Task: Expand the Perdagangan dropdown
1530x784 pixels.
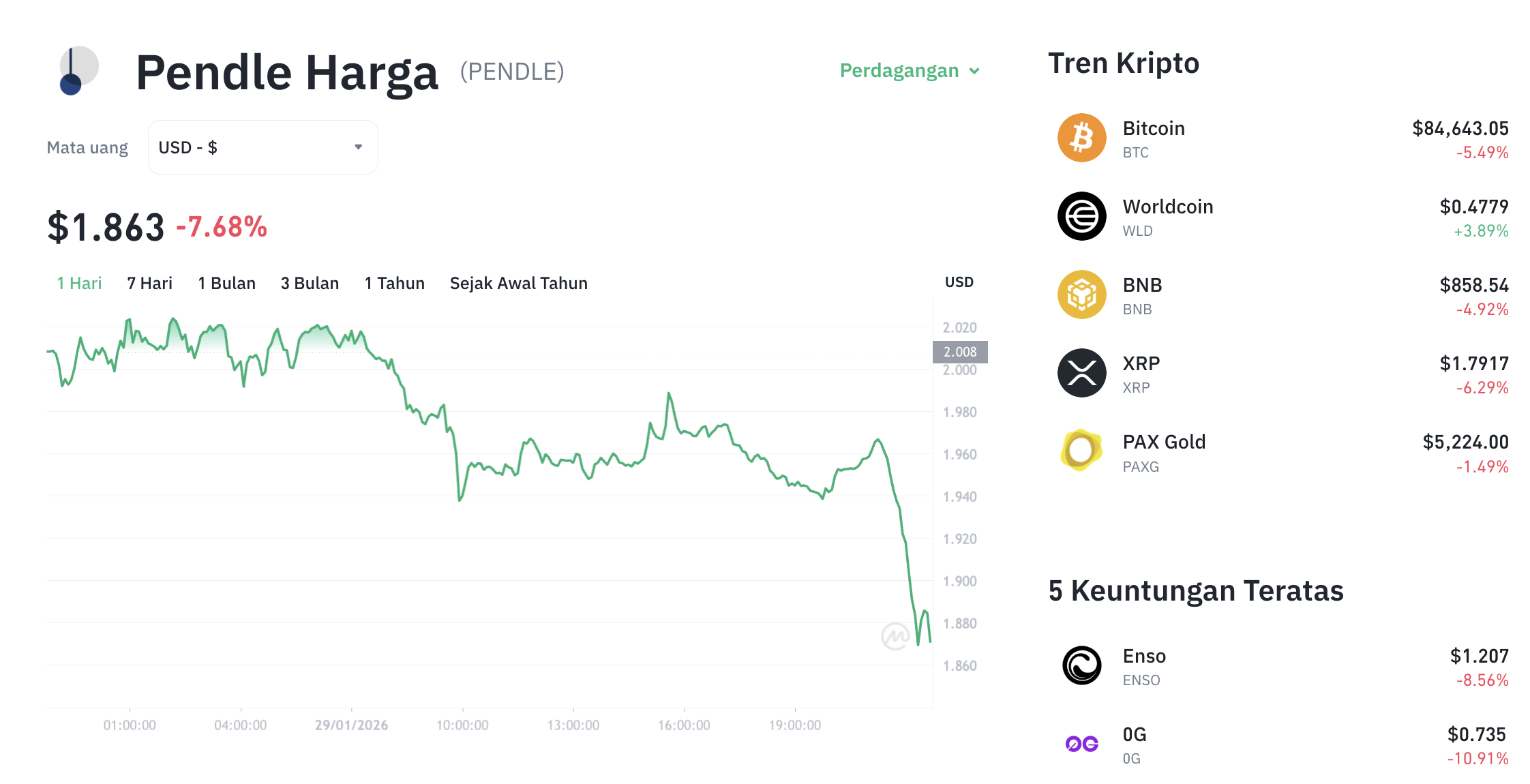Action: [x=910, y=70]
